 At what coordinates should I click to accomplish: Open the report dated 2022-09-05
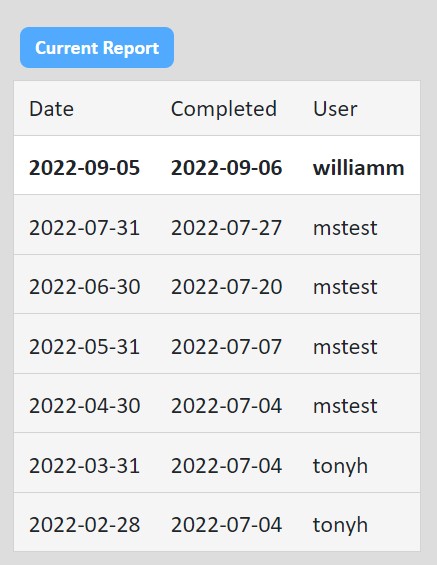tap(84, 168)
